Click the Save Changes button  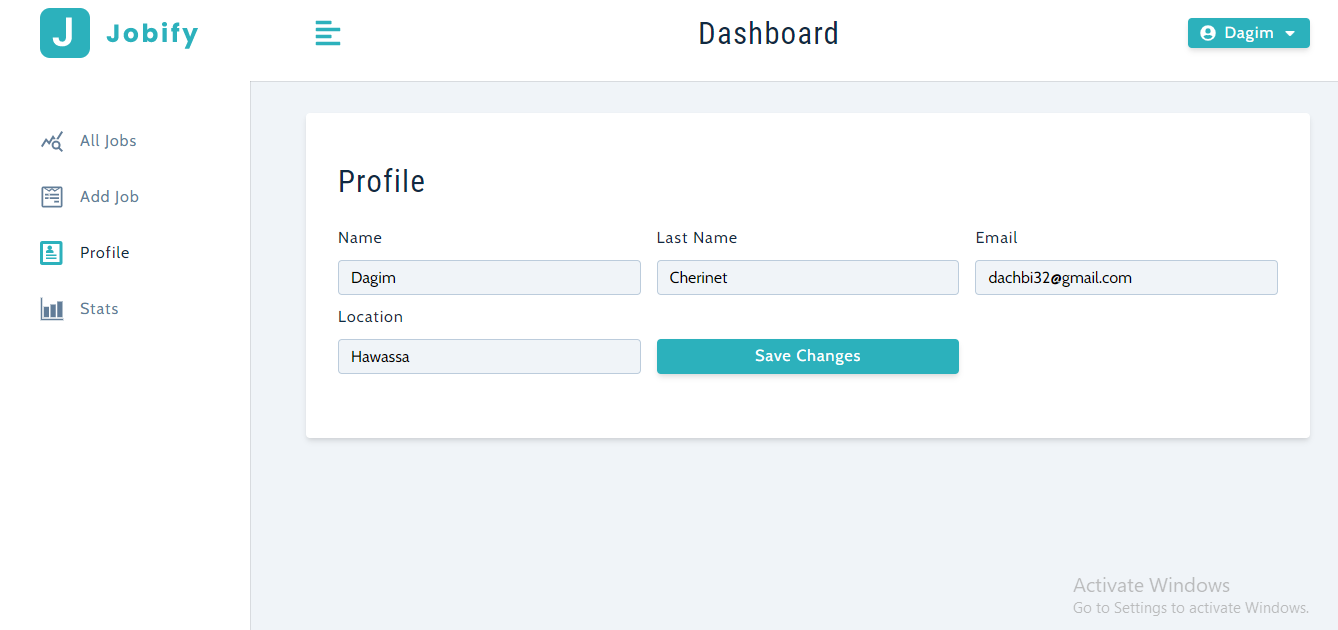coord(807,356)
